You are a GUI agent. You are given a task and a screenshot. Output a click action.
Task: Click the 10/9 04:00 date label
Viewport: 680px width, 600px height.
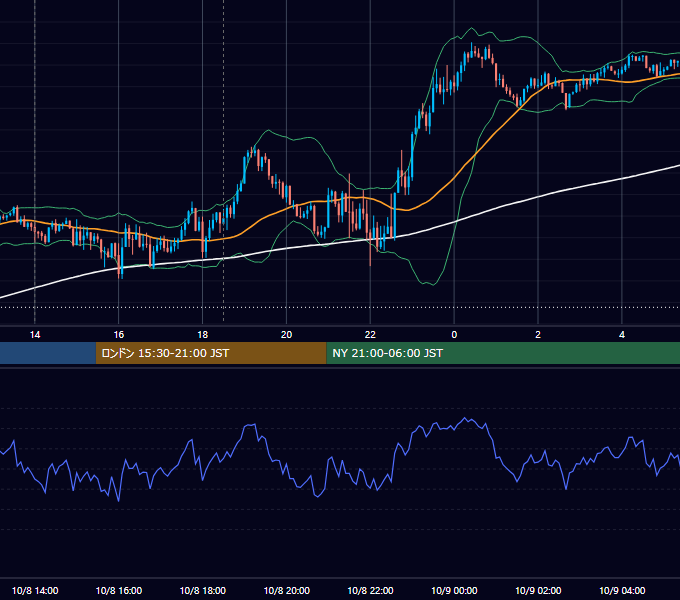[622, 590]
